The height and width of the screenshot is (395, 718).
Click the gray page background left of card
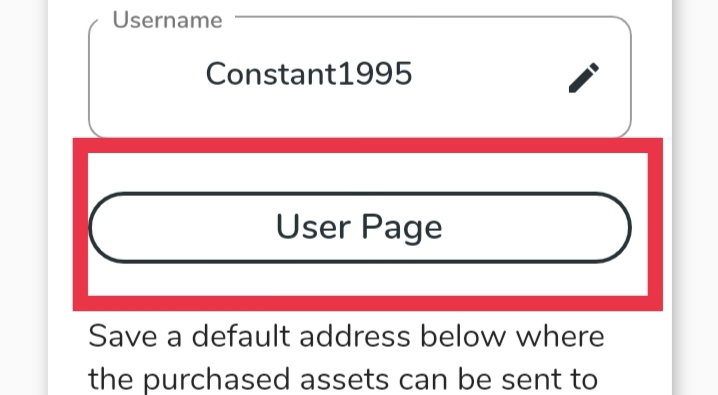[23, 197]
